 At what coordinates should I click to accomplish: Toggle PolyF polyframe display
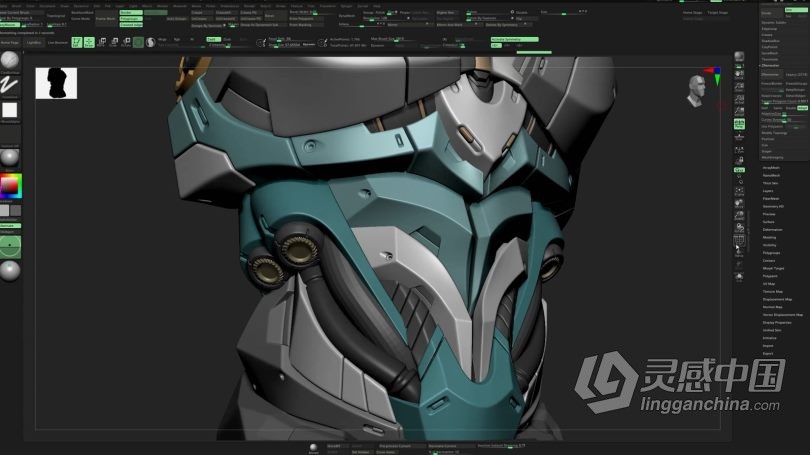[739, 240]
